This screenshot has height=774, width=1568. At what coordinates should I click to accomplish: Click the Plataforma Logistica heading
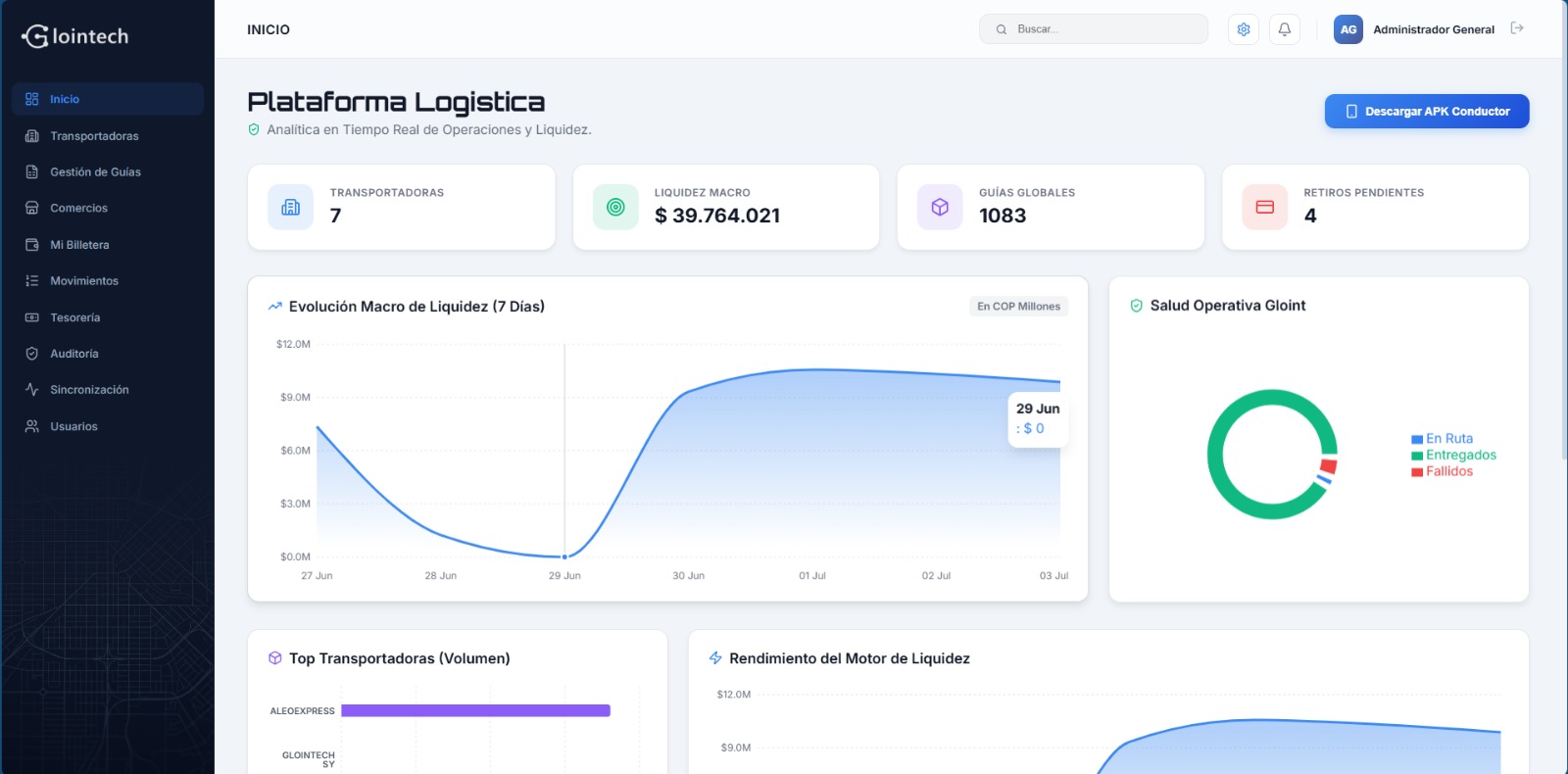pos(396,102)
